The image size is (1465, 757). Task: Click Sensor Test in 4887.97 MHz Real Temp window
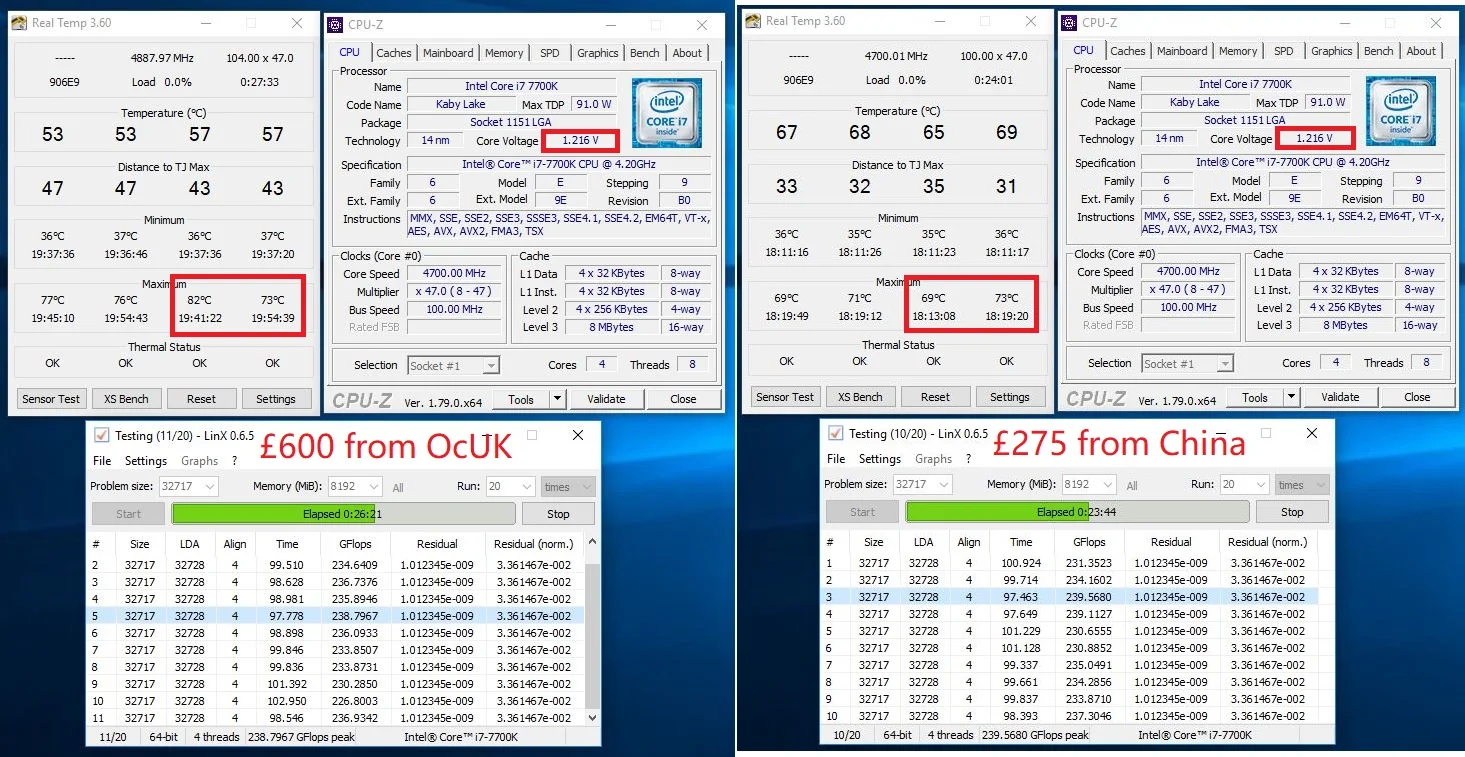[x=51, y=399]
